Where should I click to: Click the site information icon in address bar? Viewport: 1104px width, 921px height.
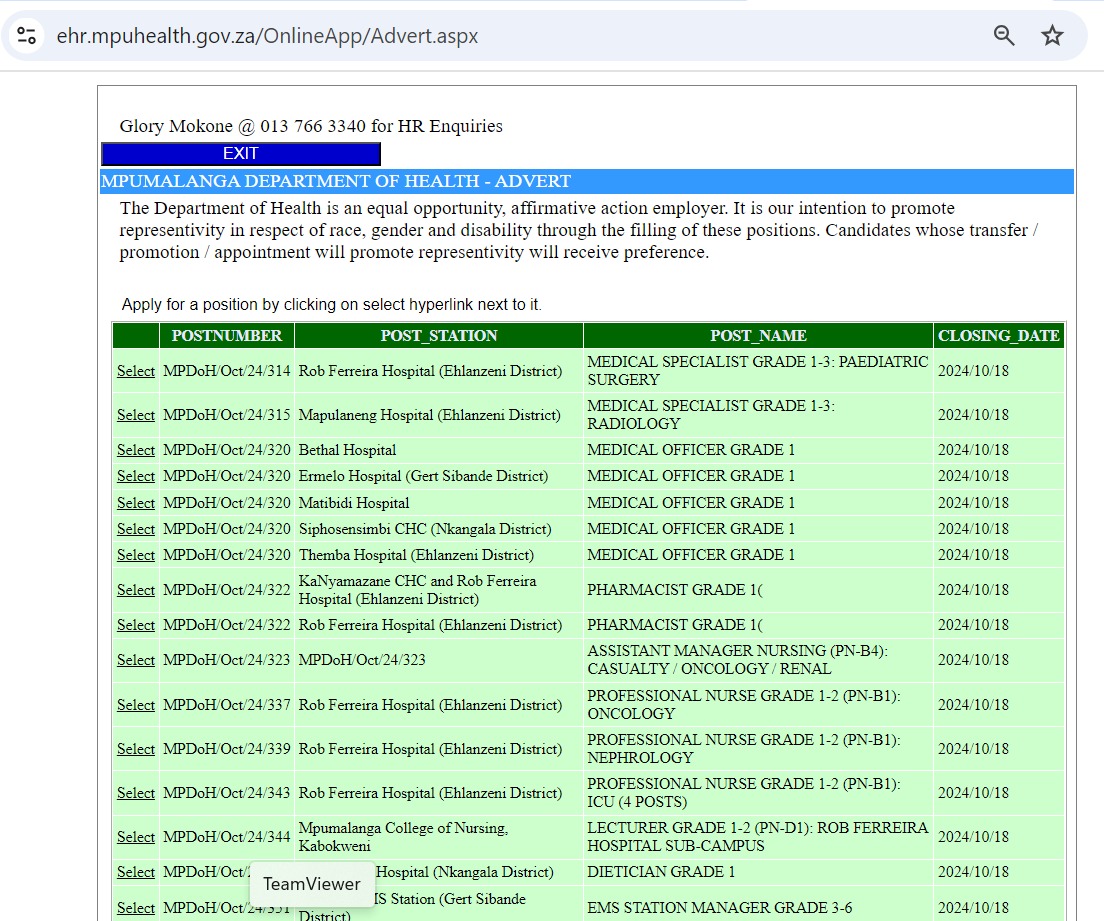tap(27, 35)
